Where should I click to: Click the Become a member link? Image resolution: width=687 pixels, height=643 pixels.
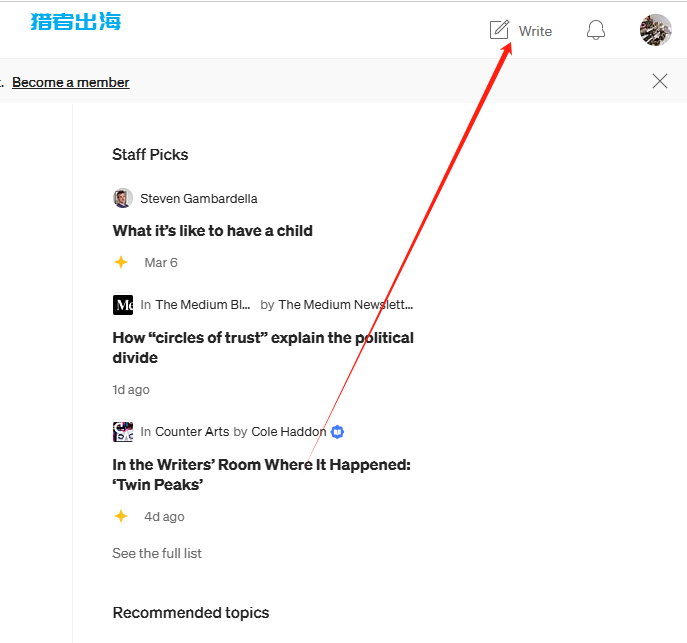click(71, 82)
